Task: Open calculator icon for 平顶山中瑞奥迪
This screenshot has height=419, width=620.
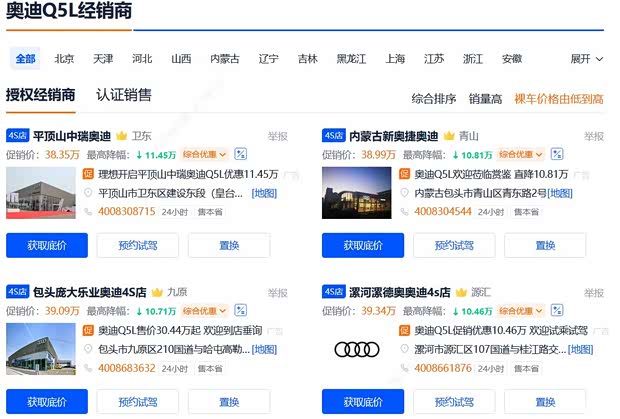Action: point(240,154)
